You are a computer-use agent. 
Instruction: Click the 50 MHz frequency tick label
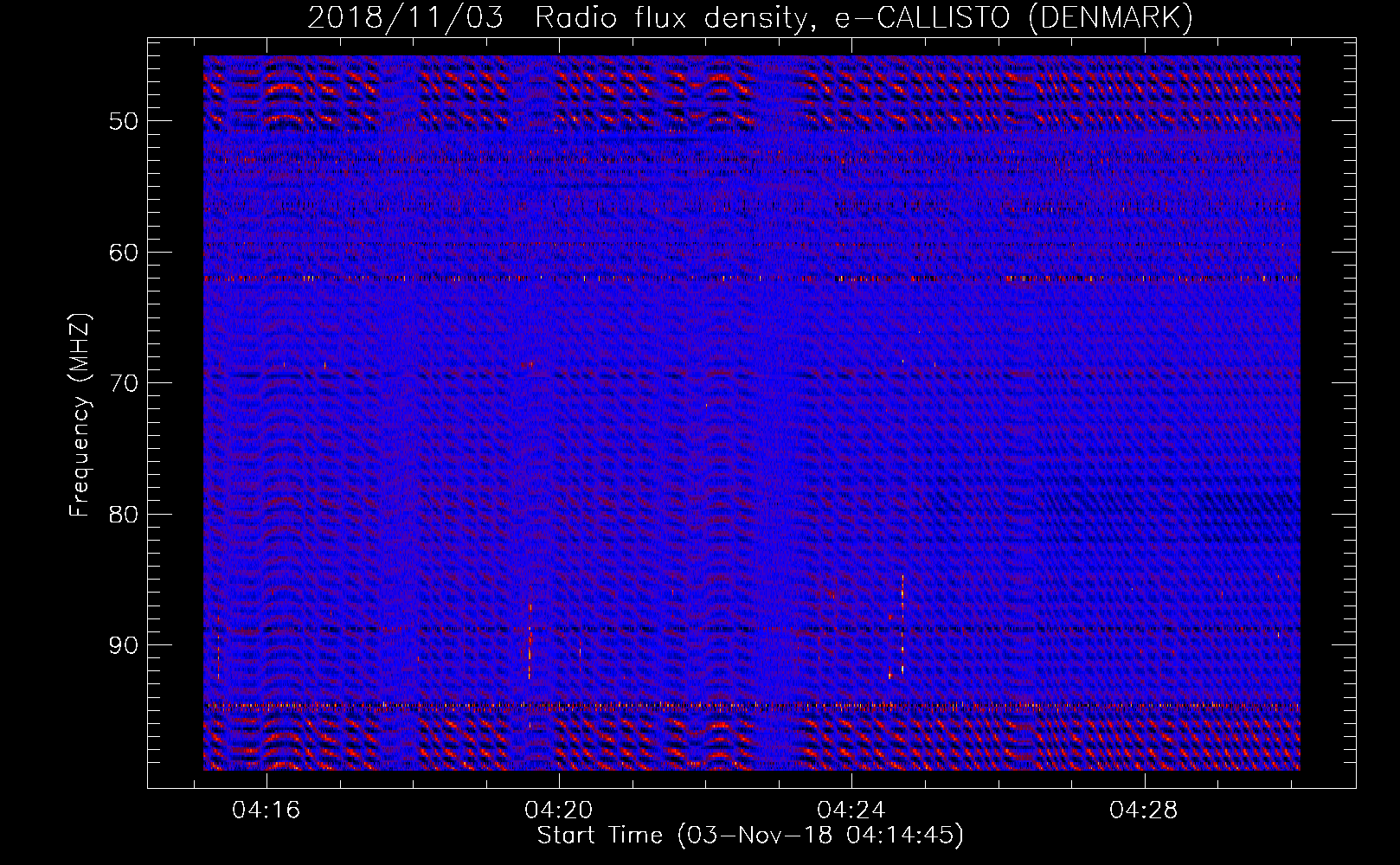124,121
